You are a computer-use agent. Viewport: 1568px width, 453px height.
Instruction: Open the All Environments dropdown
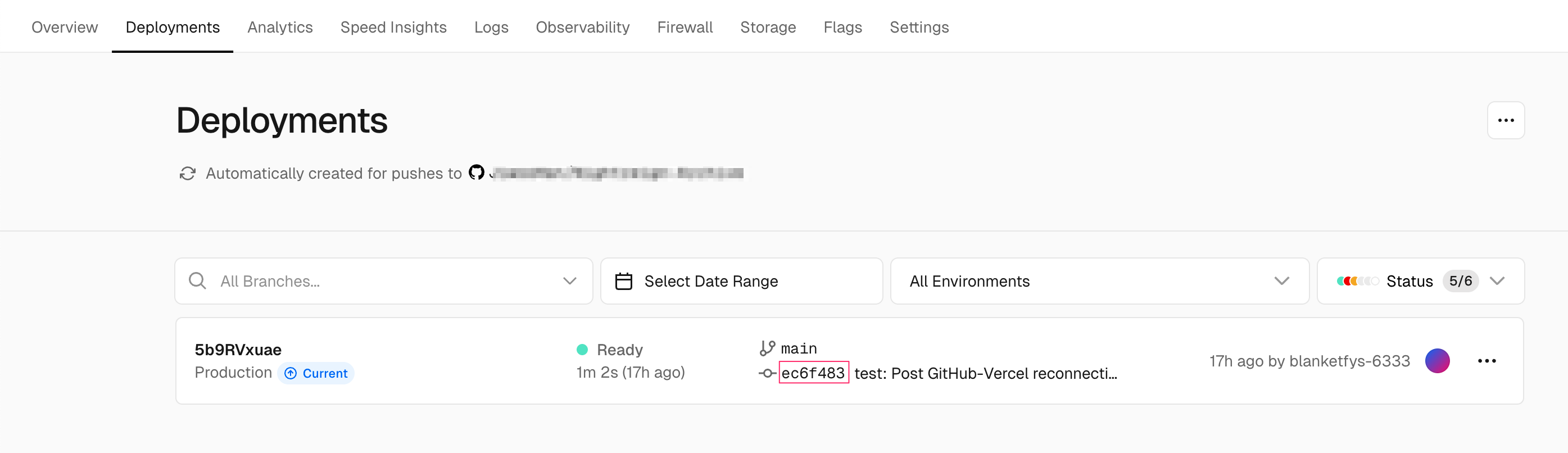point(1099,281)
